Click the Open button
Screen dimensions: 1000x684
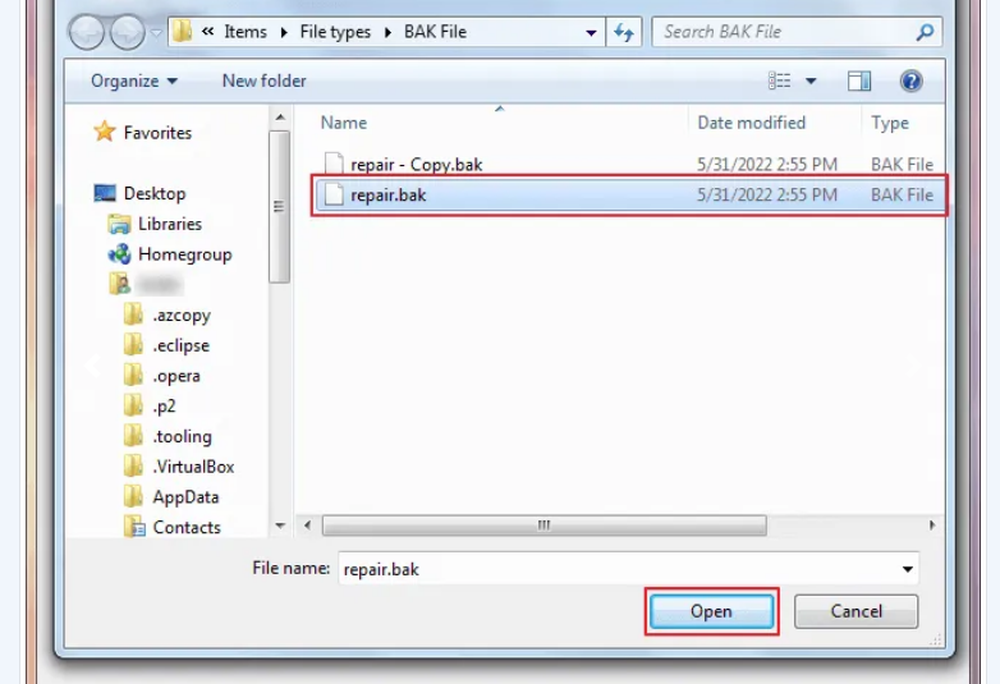[711, 611]
